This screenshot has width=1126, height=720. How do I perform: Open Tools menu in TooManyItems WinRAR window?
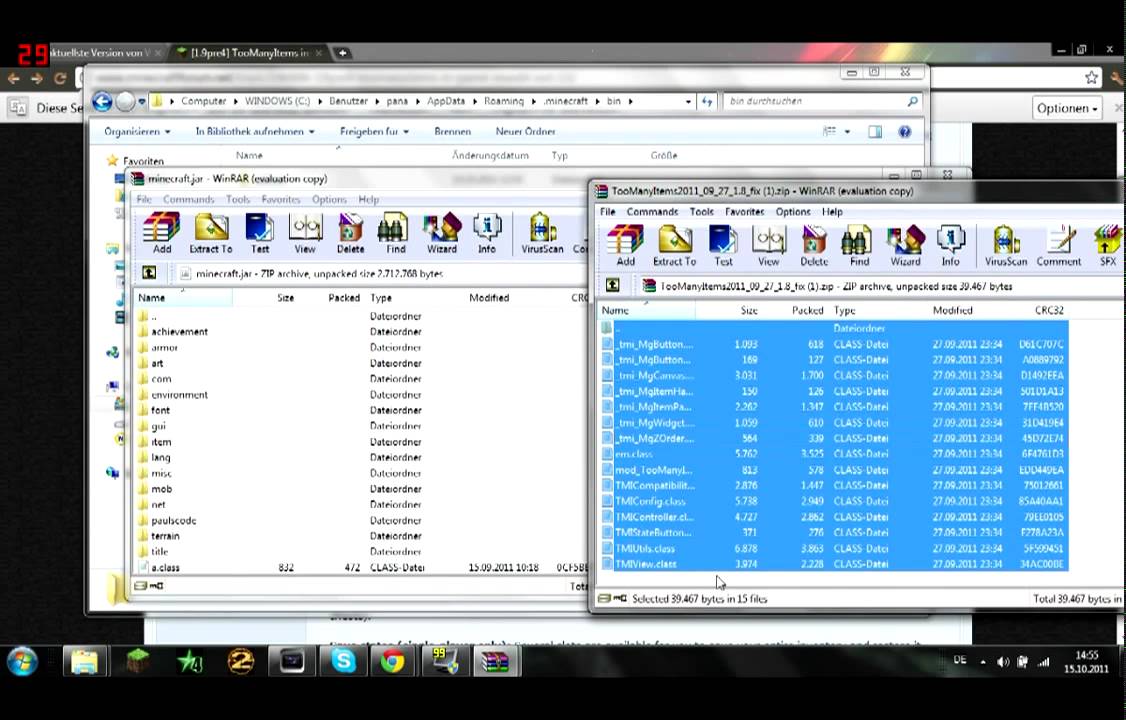tap(702, 212)
